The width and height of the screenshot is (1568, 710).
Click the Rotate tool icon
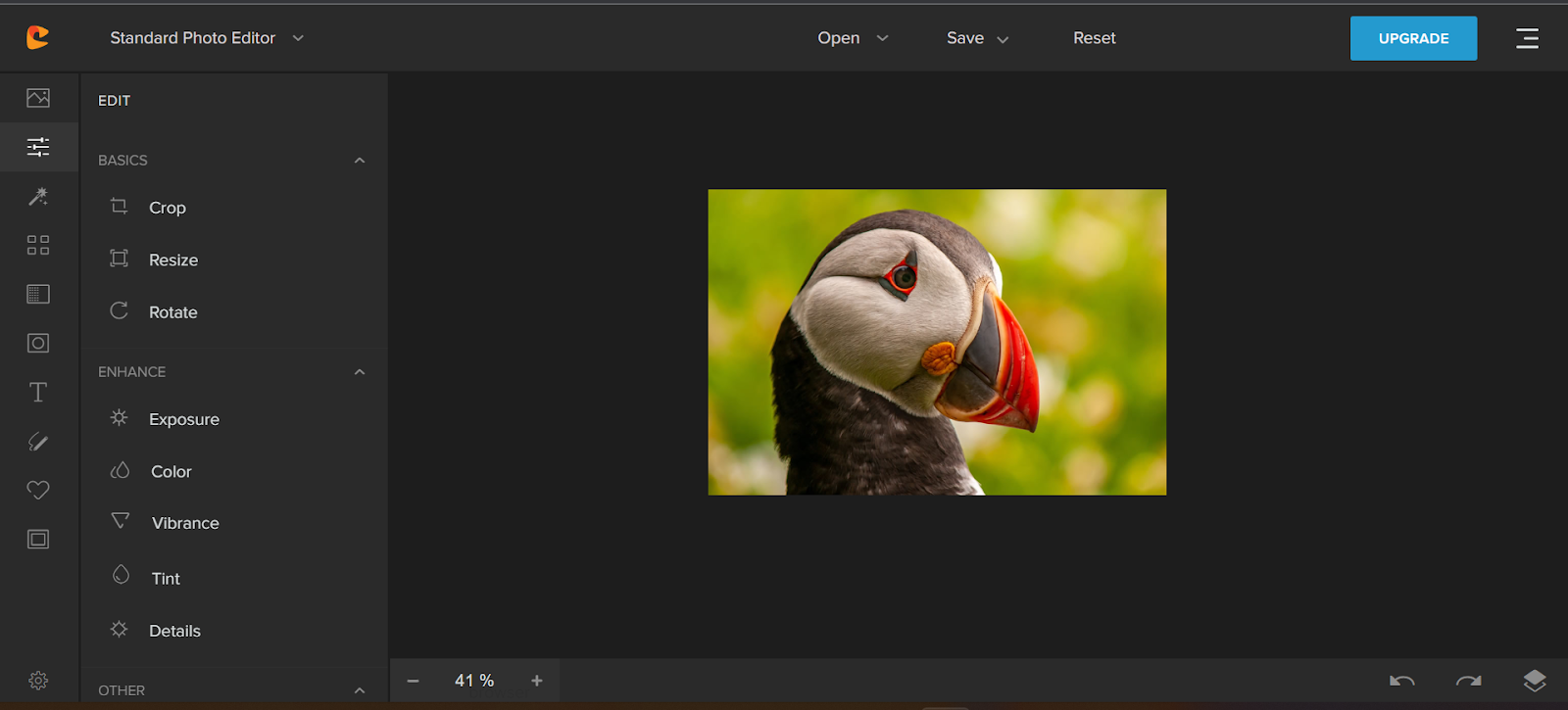pos(119,310)
